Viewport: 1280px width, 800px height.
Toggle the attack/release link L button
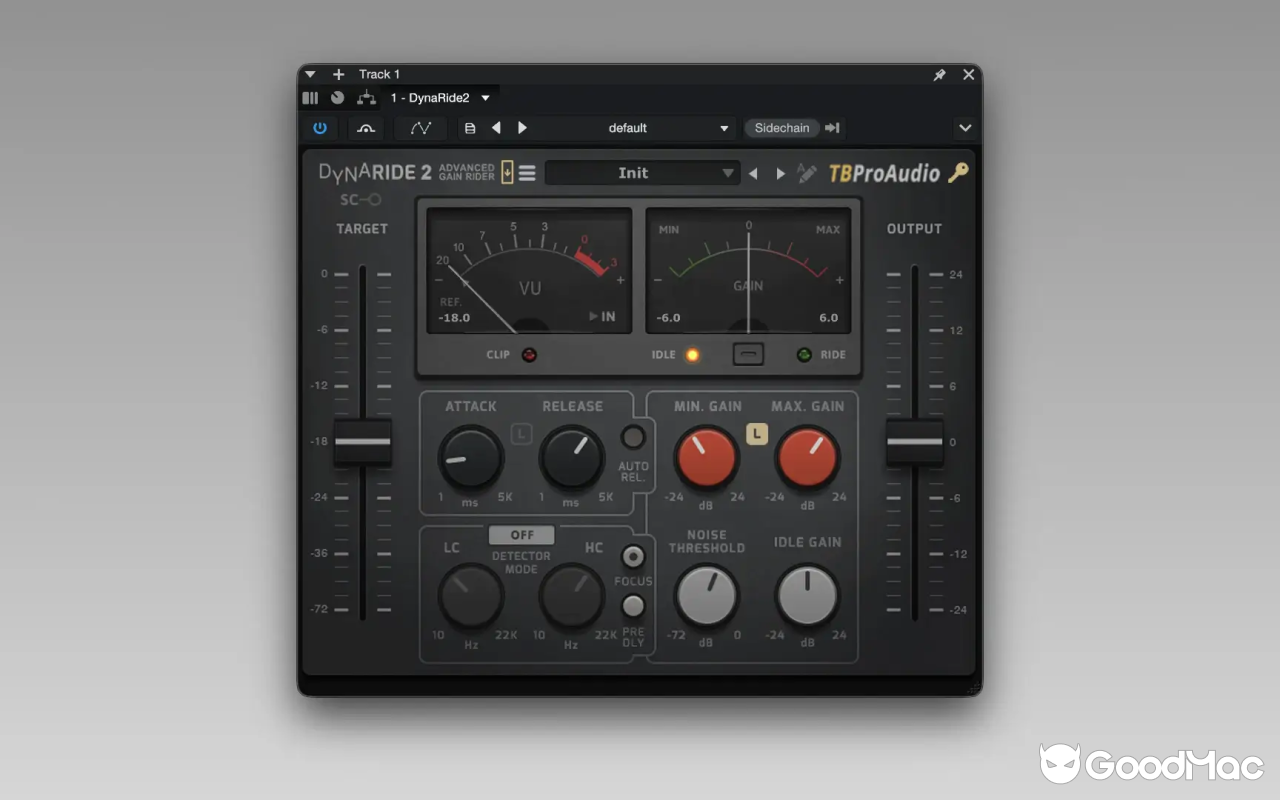click(521, 433)
